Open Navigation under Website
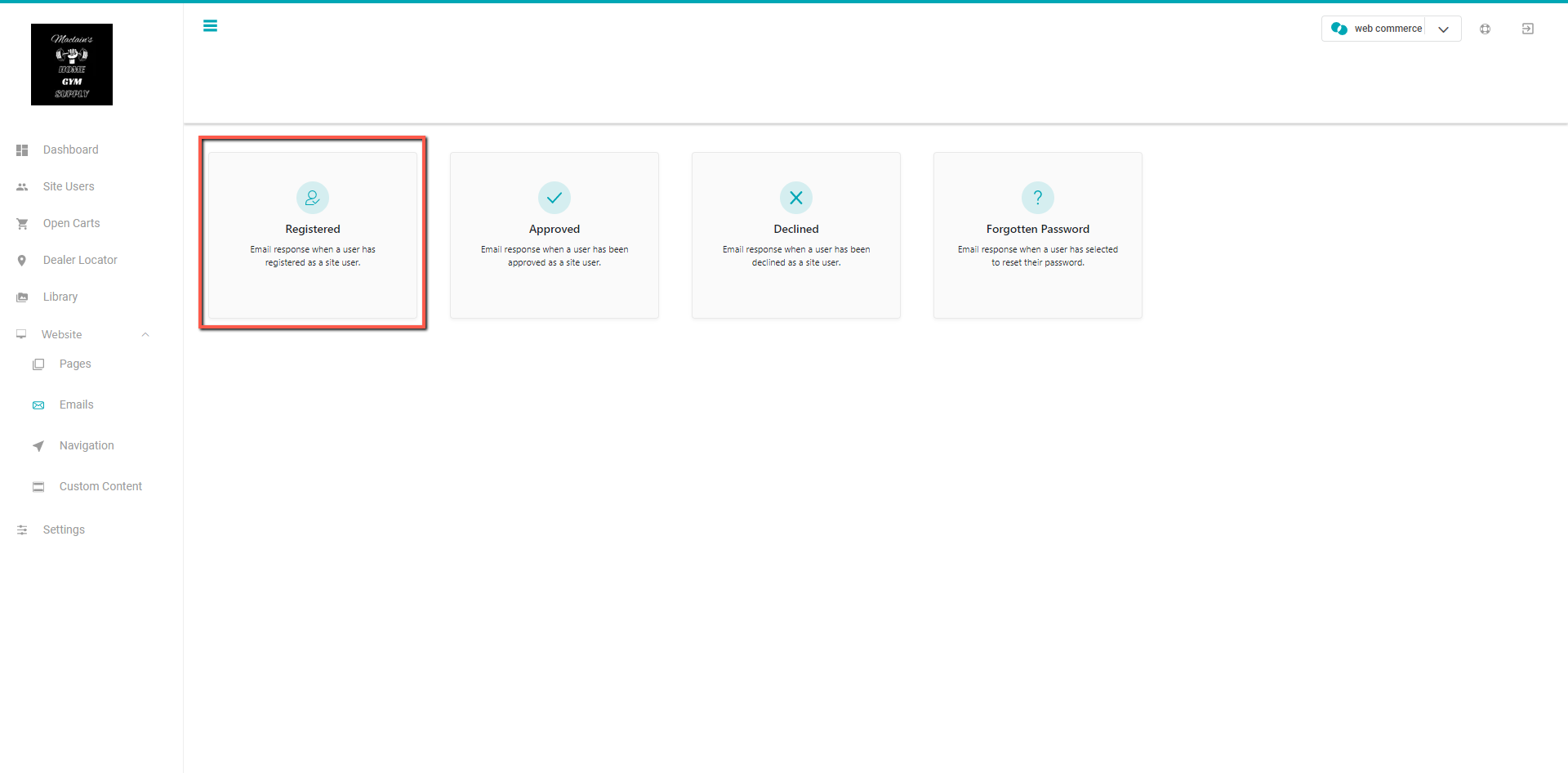 87,445
